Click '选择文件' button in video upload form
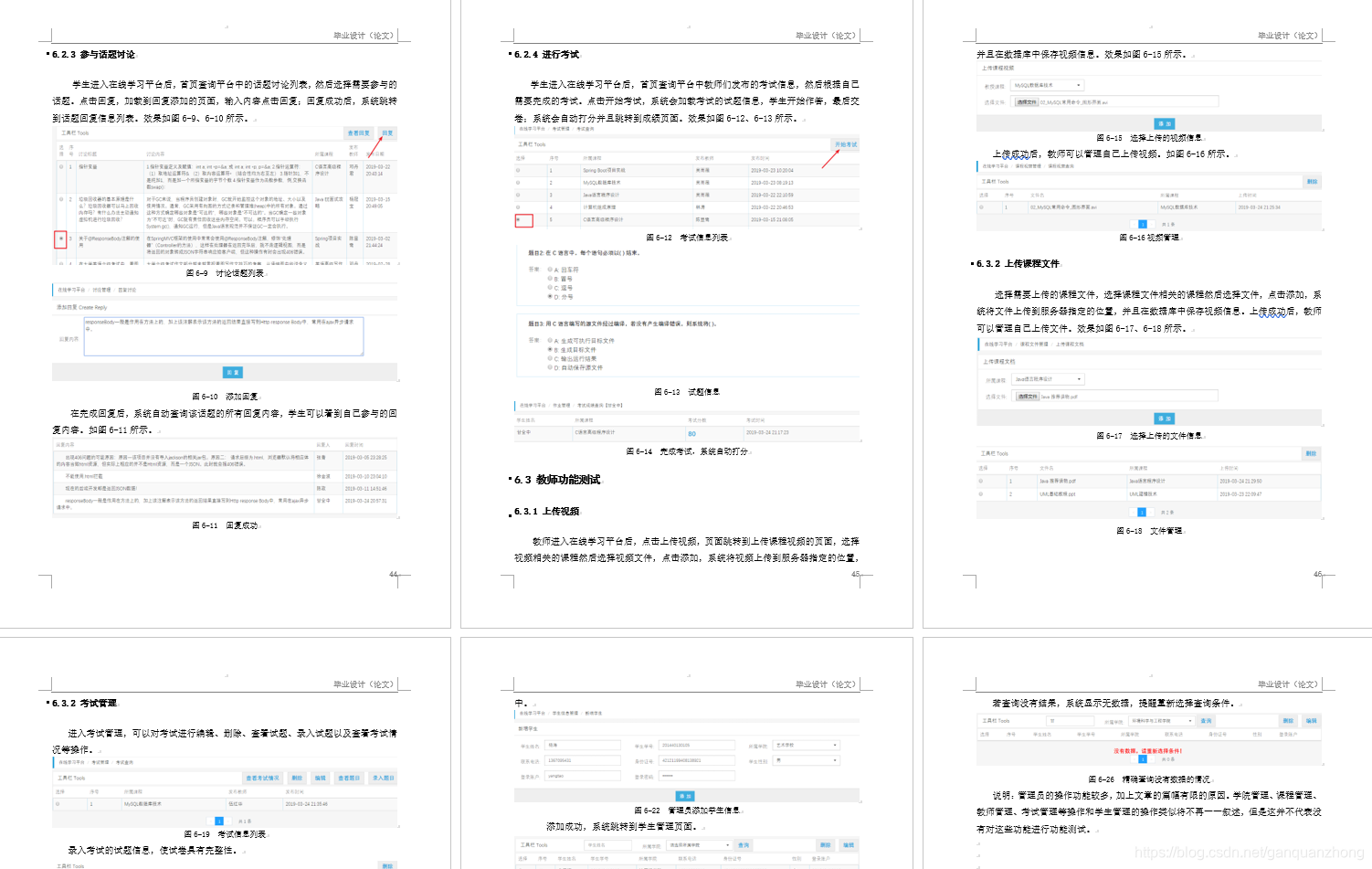 click(x=1028, y=102)
